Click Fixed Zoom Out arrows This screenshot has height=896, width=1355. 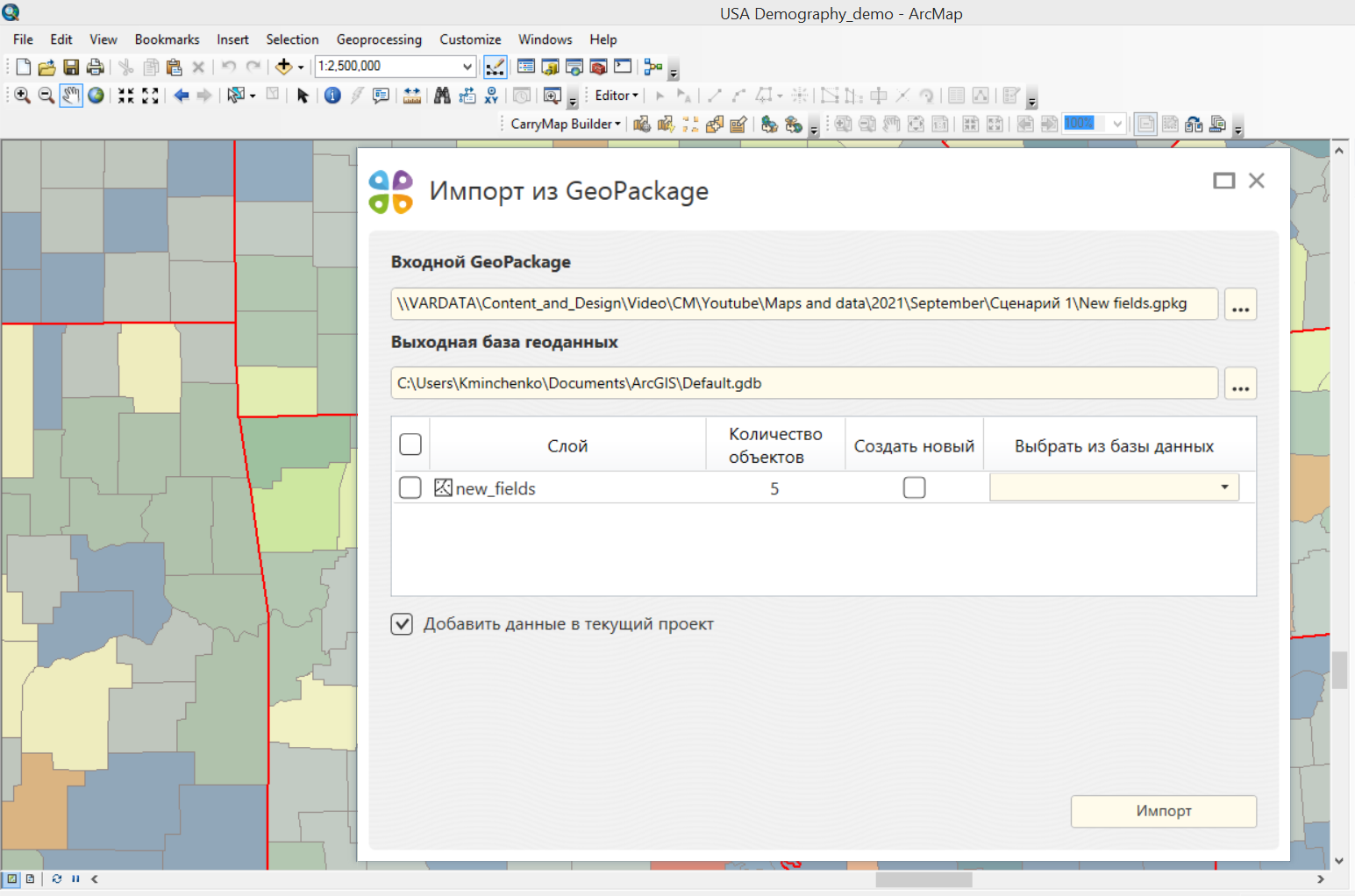point(150,96)
